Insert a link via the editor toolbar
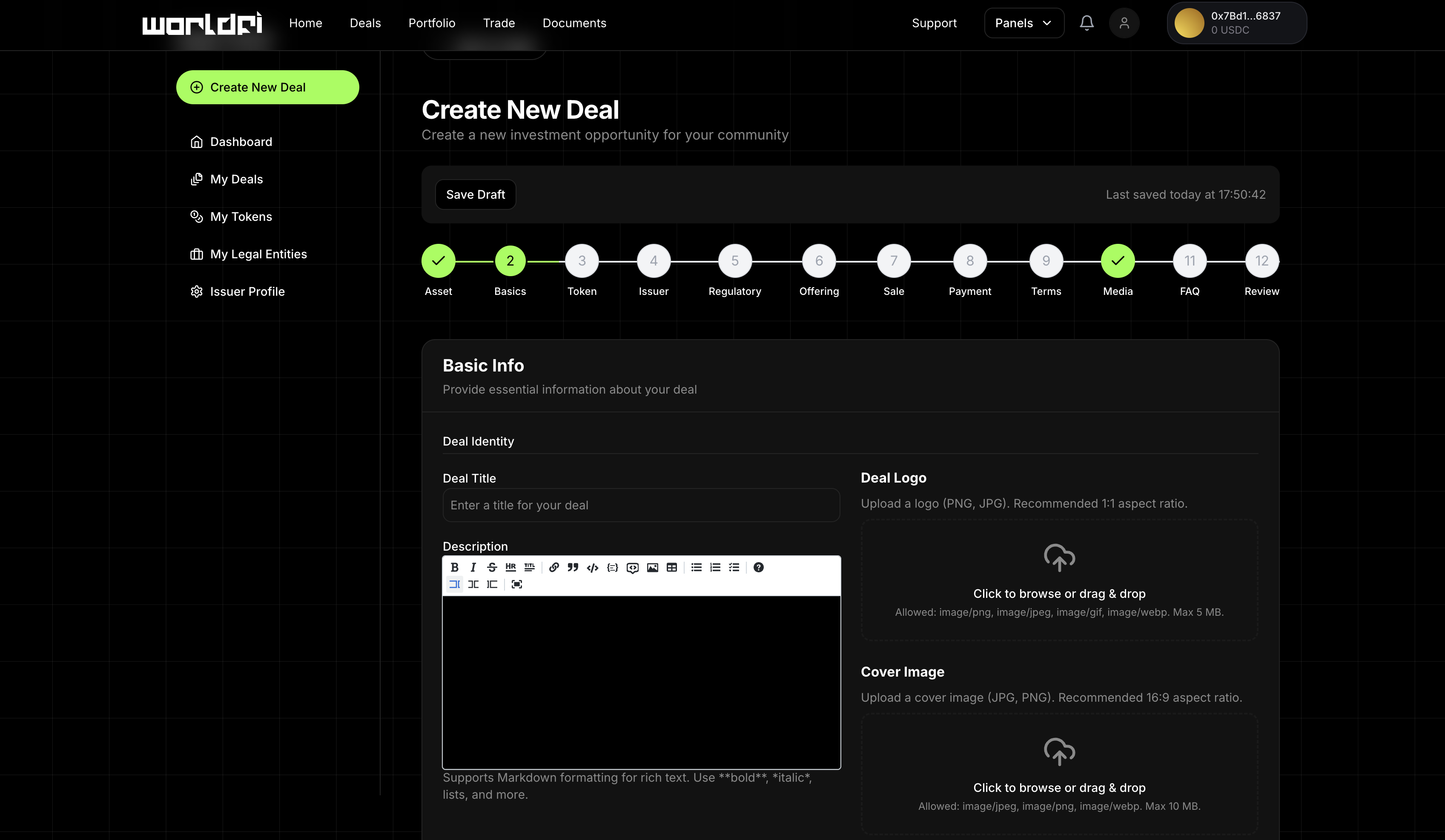This screenshot has width=1445, height=840. click(x=553, y=567)
